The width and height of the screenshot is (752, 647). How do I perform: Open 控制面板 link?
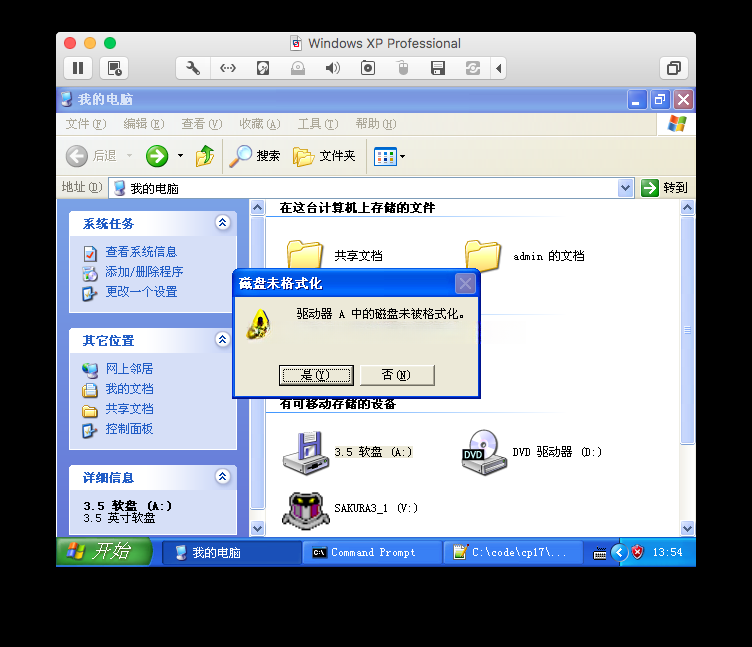[x=129, y=429]
